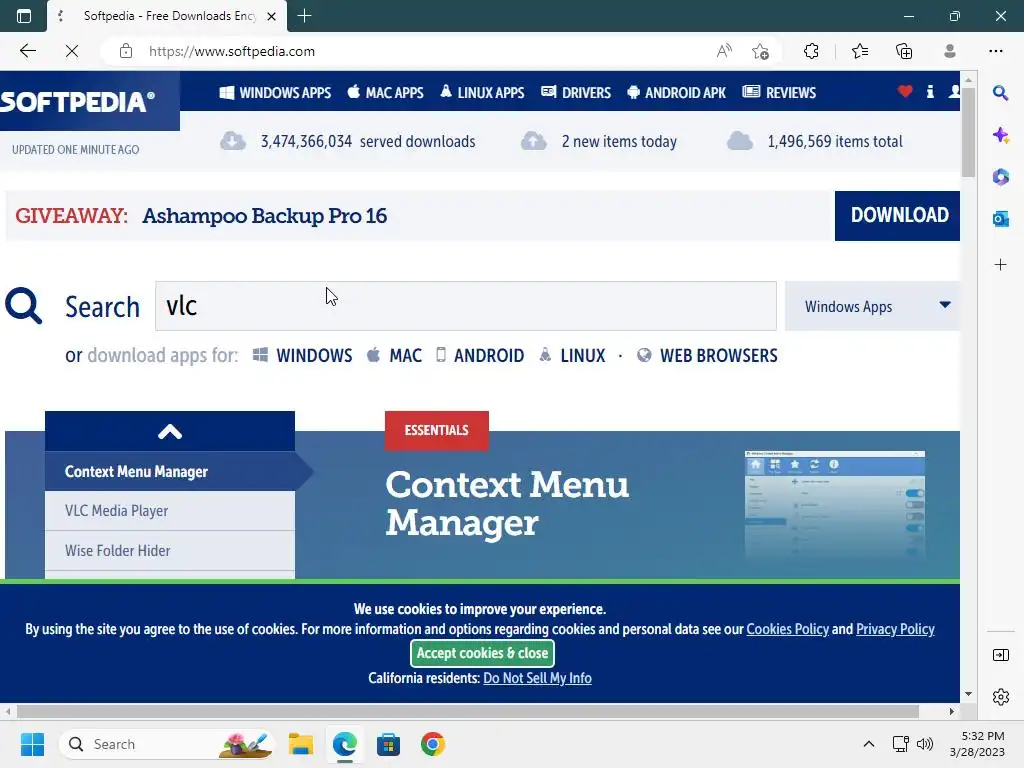Open Linux Apps menu
The width and height of the screenshot is (1024, 768).
pyautogui.click(x=482, y=93)
